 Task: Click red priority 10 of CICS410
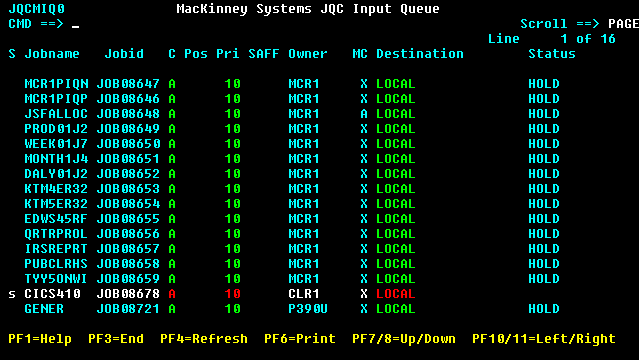pos(232,294)
